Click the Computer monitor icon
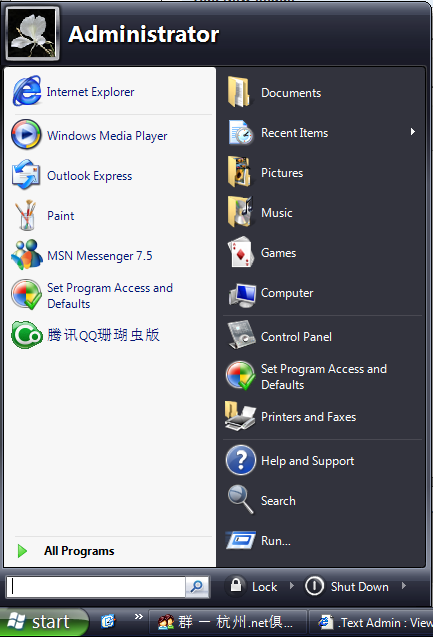The width and height of the screenshot is (433, 637). 242,295
